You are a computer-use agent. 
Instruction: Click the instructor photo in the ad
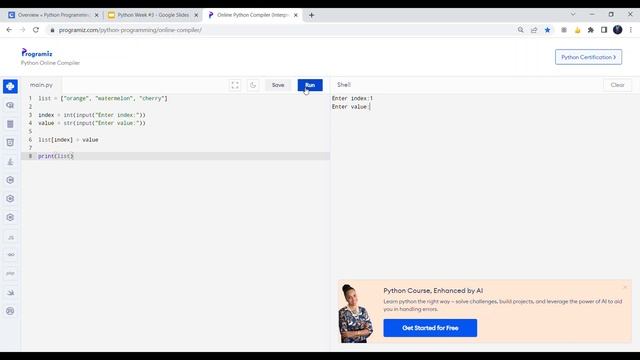(356, 313)
